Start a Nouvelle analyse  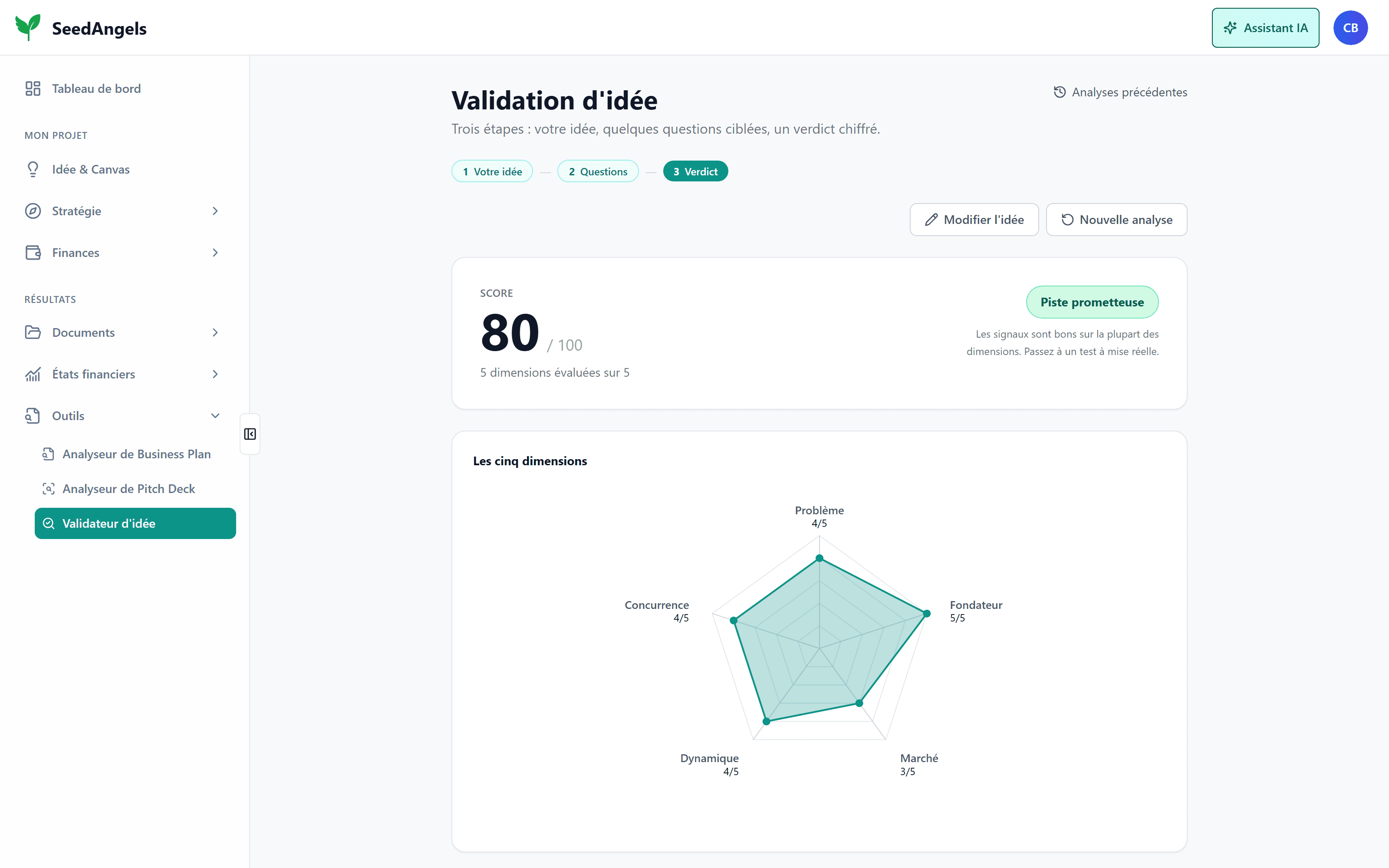1116,219
